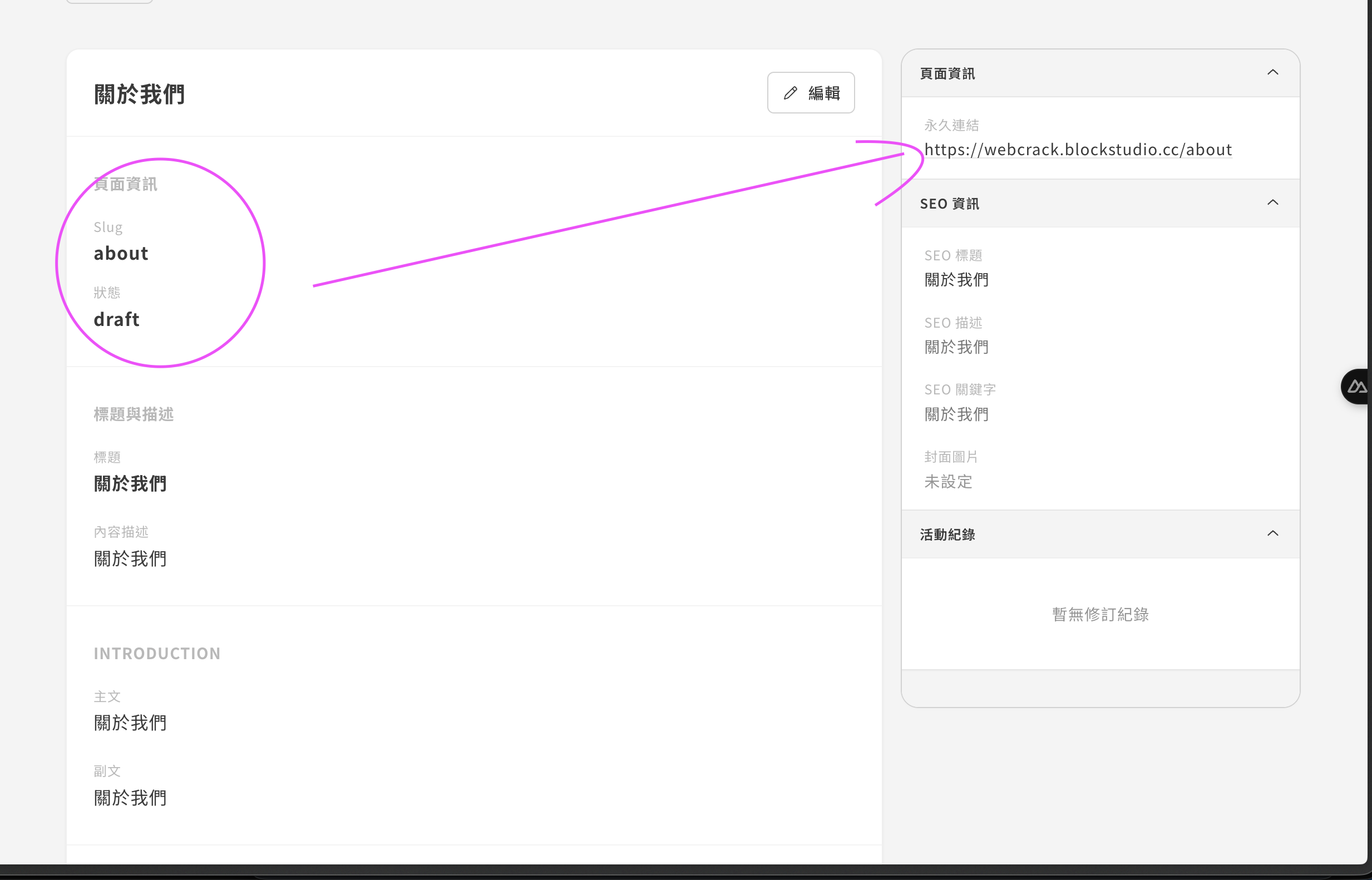
Task: Click the SEO 資訊 panel header
Action: 949,204
